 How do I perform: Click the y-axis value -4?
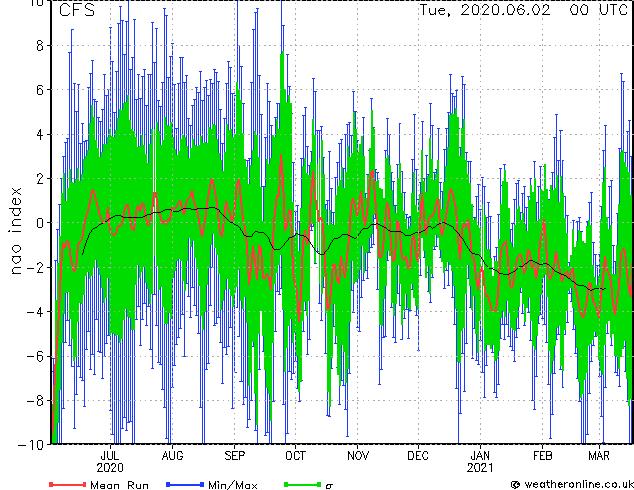pos(35,312)
